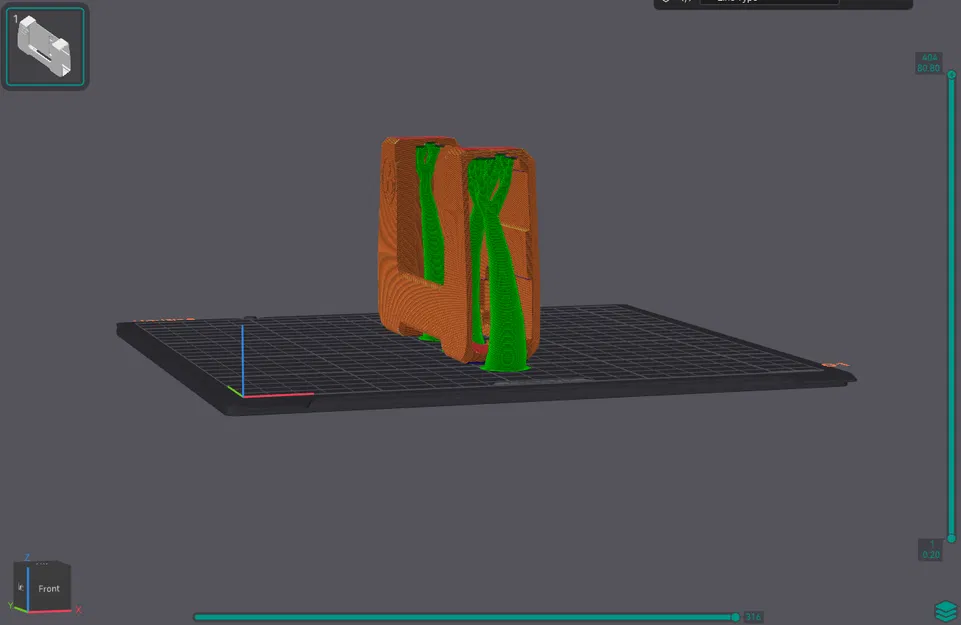Click the Front face of the view cube

[49, 588]
